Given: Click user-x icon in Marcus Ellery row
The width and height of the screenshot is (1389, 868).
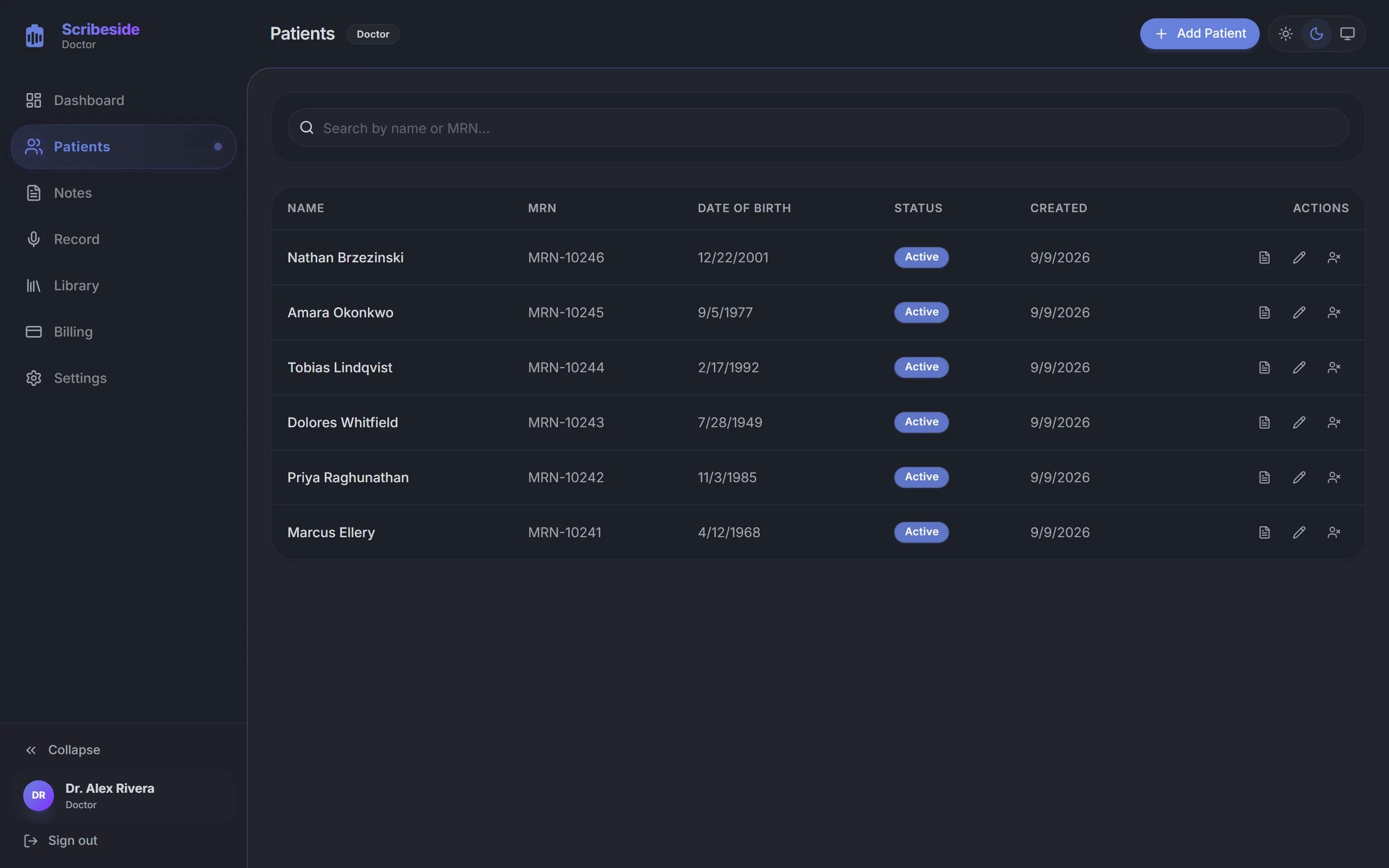Looking at the screenshot, I should 1334,533.
